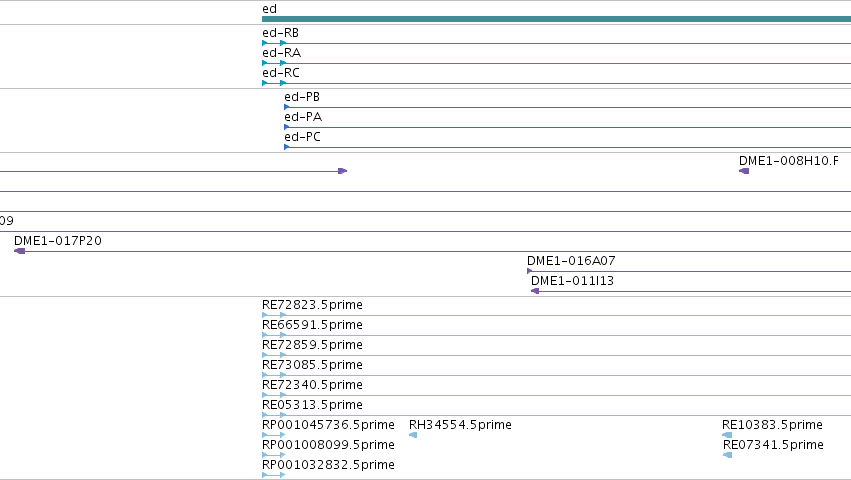Screen dimensions: 851x480
Task: Select the RE07341.5prime EST label
Action: pyautogui.click(x=773, y=445)
